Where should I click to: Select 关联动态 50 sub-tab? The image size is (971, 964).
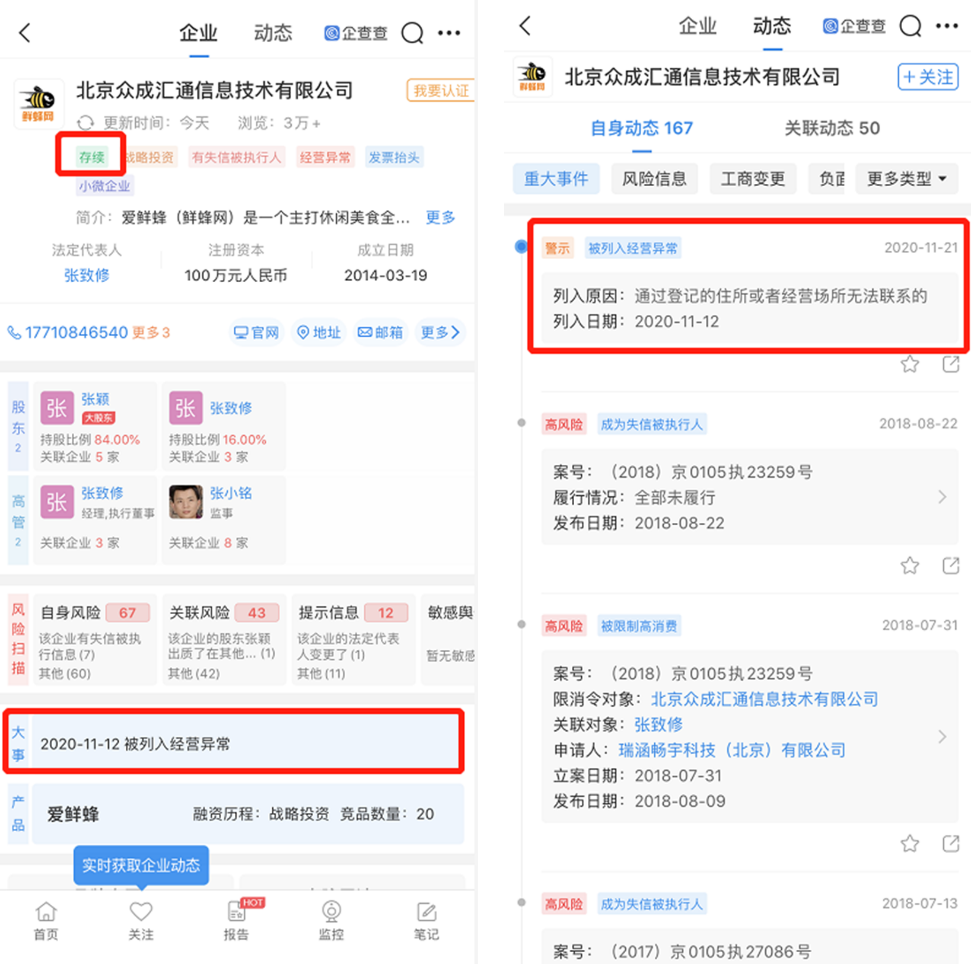(x=832, y=128)
